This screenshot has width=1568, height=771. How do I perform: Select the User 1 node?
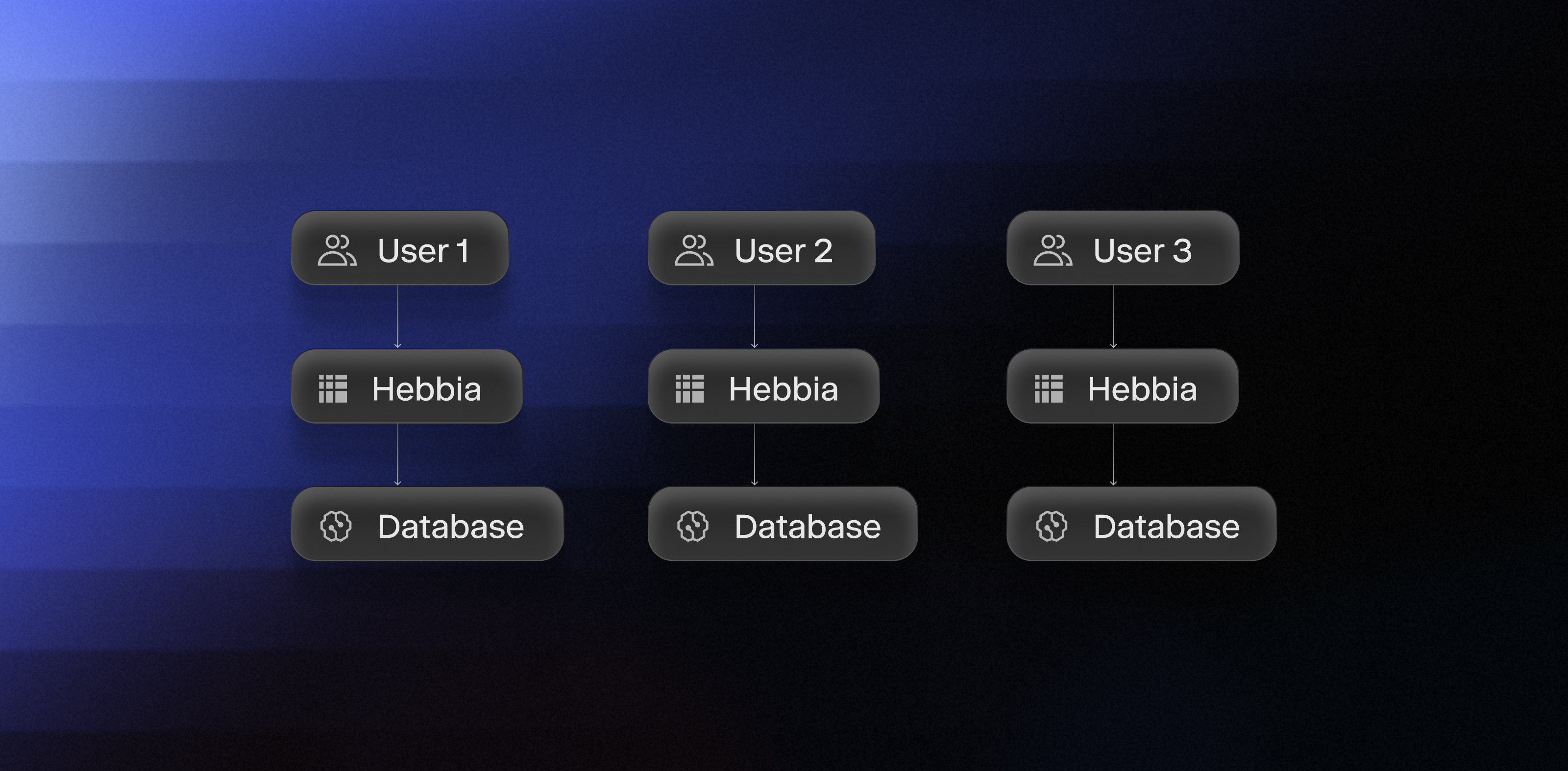tap(399, 249)
